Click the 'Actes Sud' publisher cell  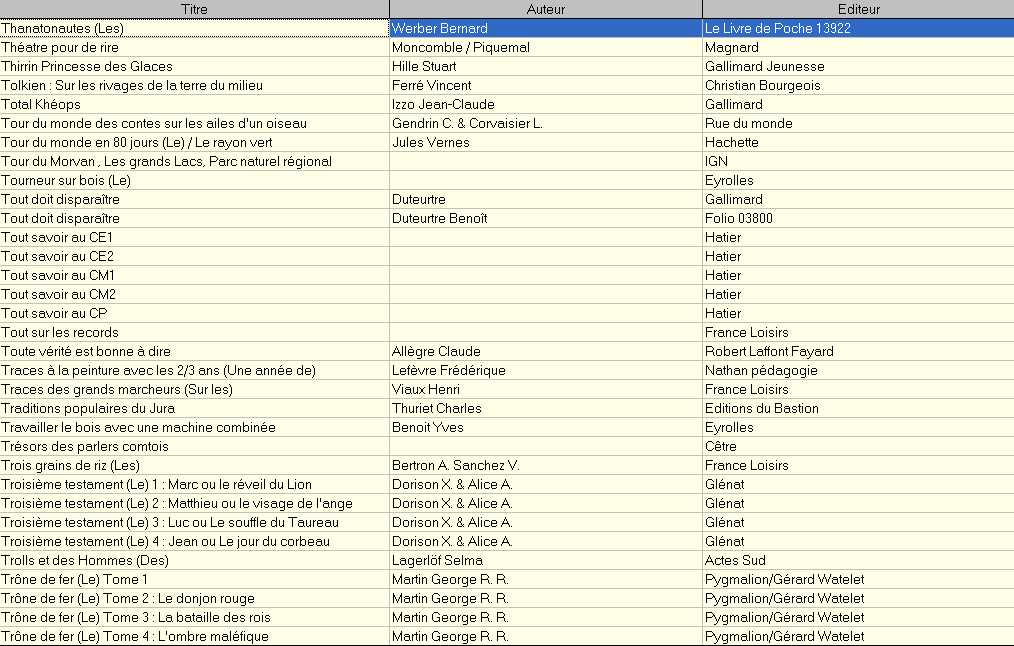pyautogui.click(x=858, y=561)
